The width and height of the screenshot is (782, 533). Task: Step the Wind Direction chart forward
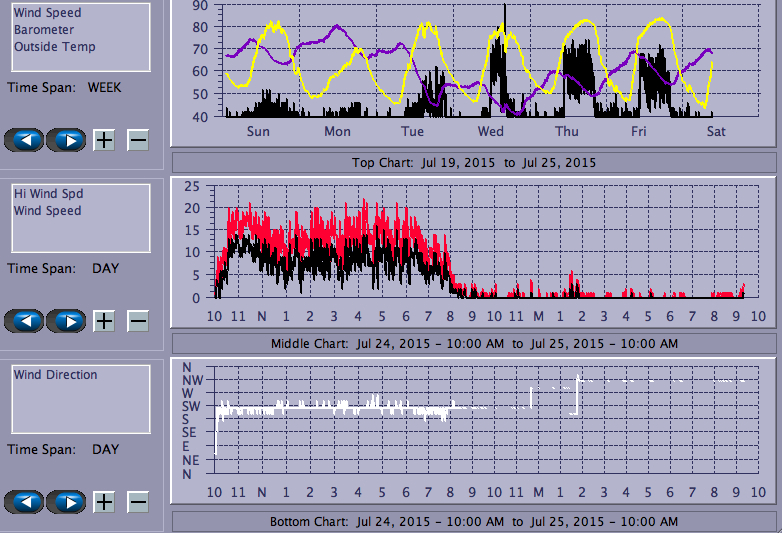[67, 502]
